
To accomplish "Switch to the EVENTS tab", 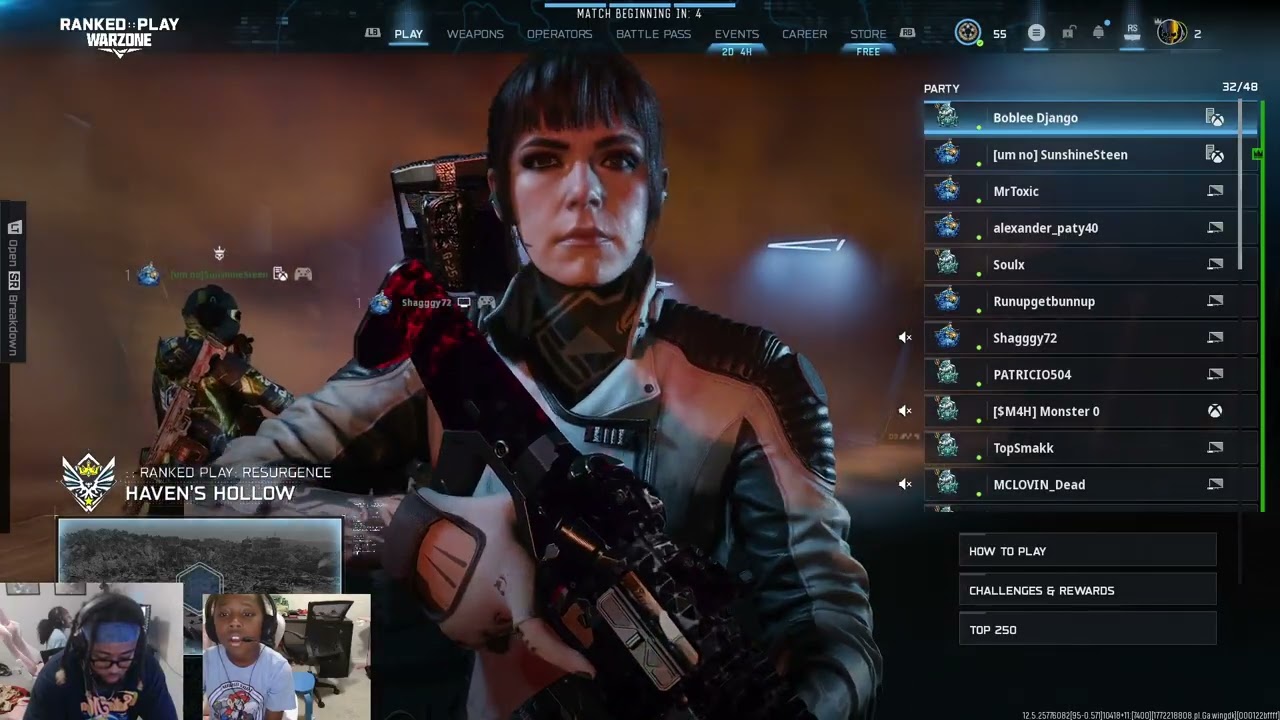I will click(736, 34).
